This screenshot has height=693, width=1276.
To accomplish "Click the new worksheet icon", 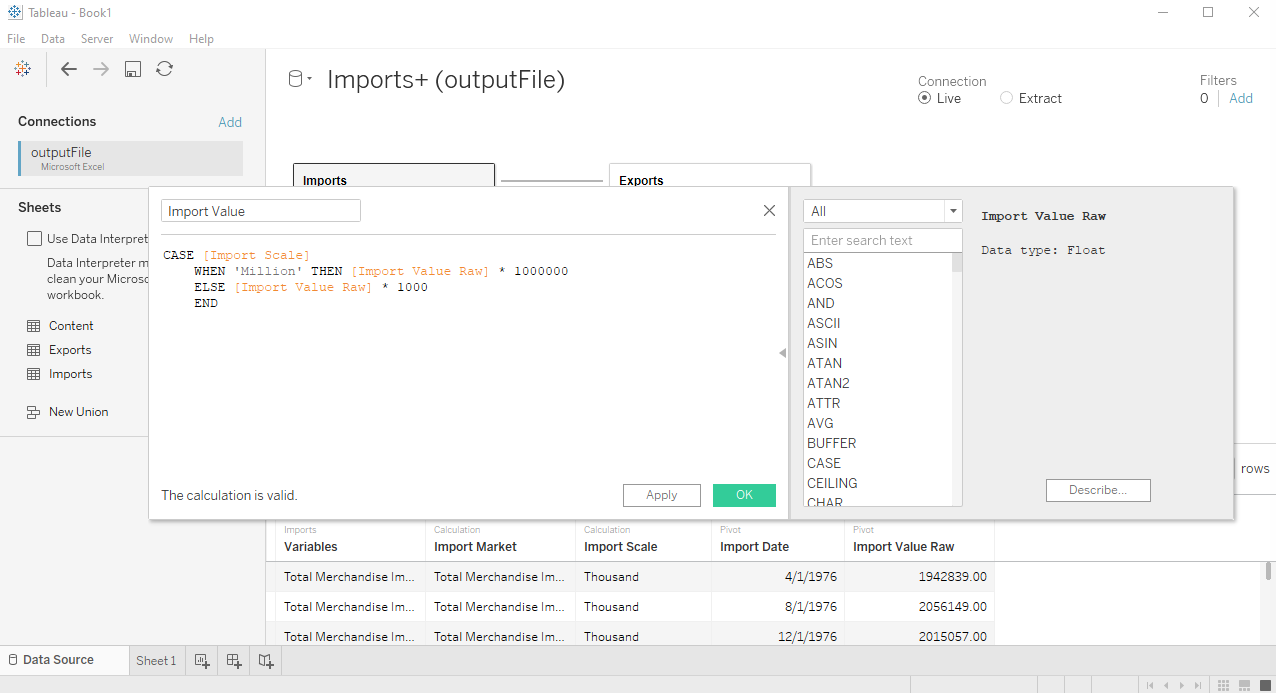I will click(202, 661).
